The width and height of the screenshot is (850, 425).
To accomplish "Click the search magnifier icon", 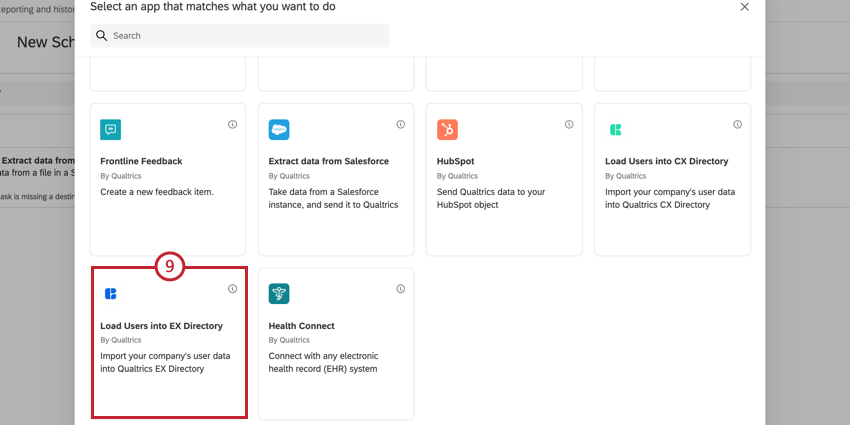I will coord(101,35).
